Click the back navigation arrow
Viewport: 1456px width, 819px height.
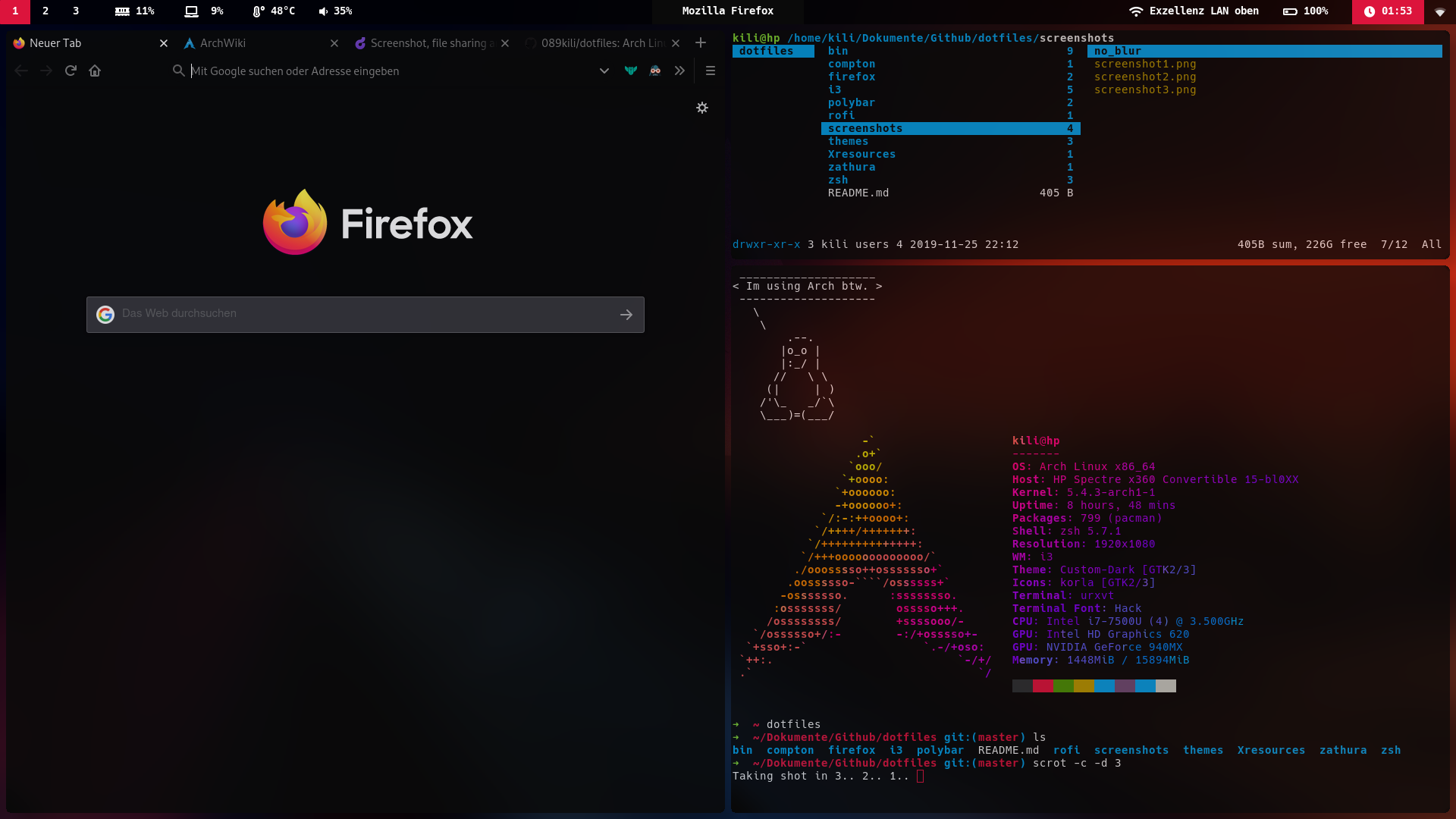coord(21,71)
